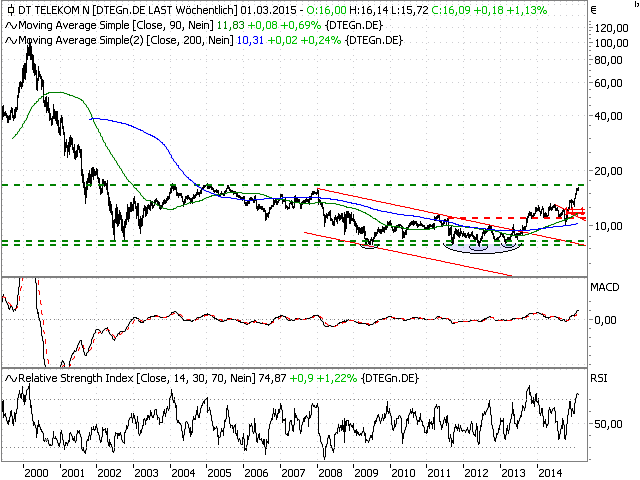Image resolution: width=640 pixels, height=480 pixels.
Task: Click the line icon beside Relative Strength Index
Action: click(x=11, y=379)
